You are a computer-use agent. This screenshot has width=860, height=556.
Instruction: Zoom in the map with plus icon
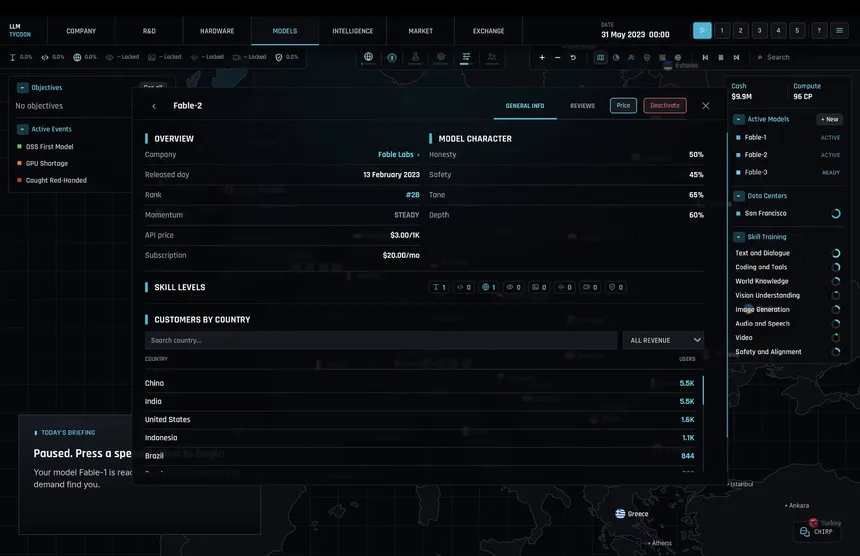click(x=542, y=57)
